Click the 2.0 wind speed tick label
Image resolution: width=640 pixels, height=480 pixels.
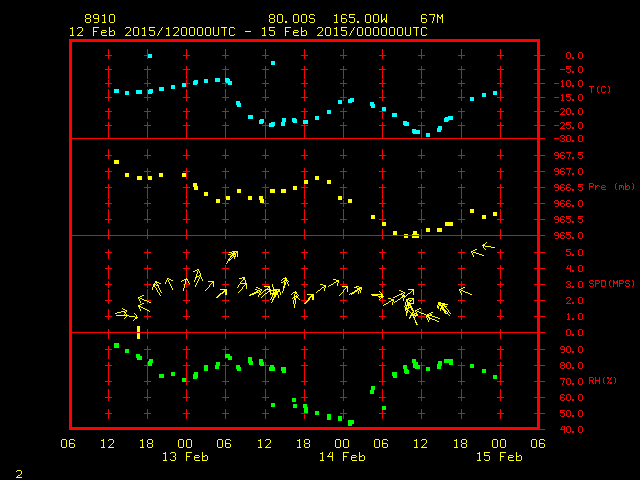coord(574,301)
